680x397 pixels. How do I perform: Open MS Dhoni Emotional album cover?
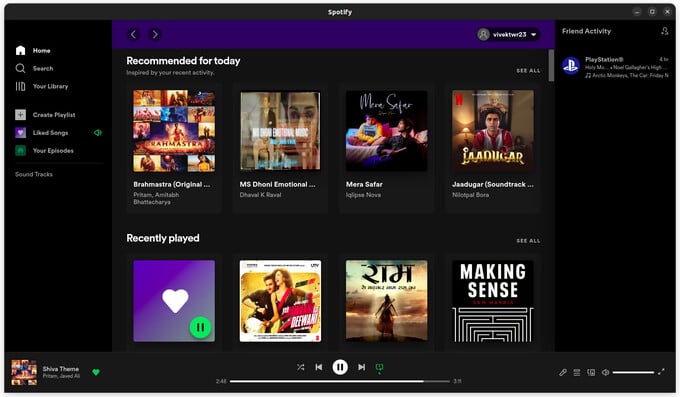click(x=280, y=131)
